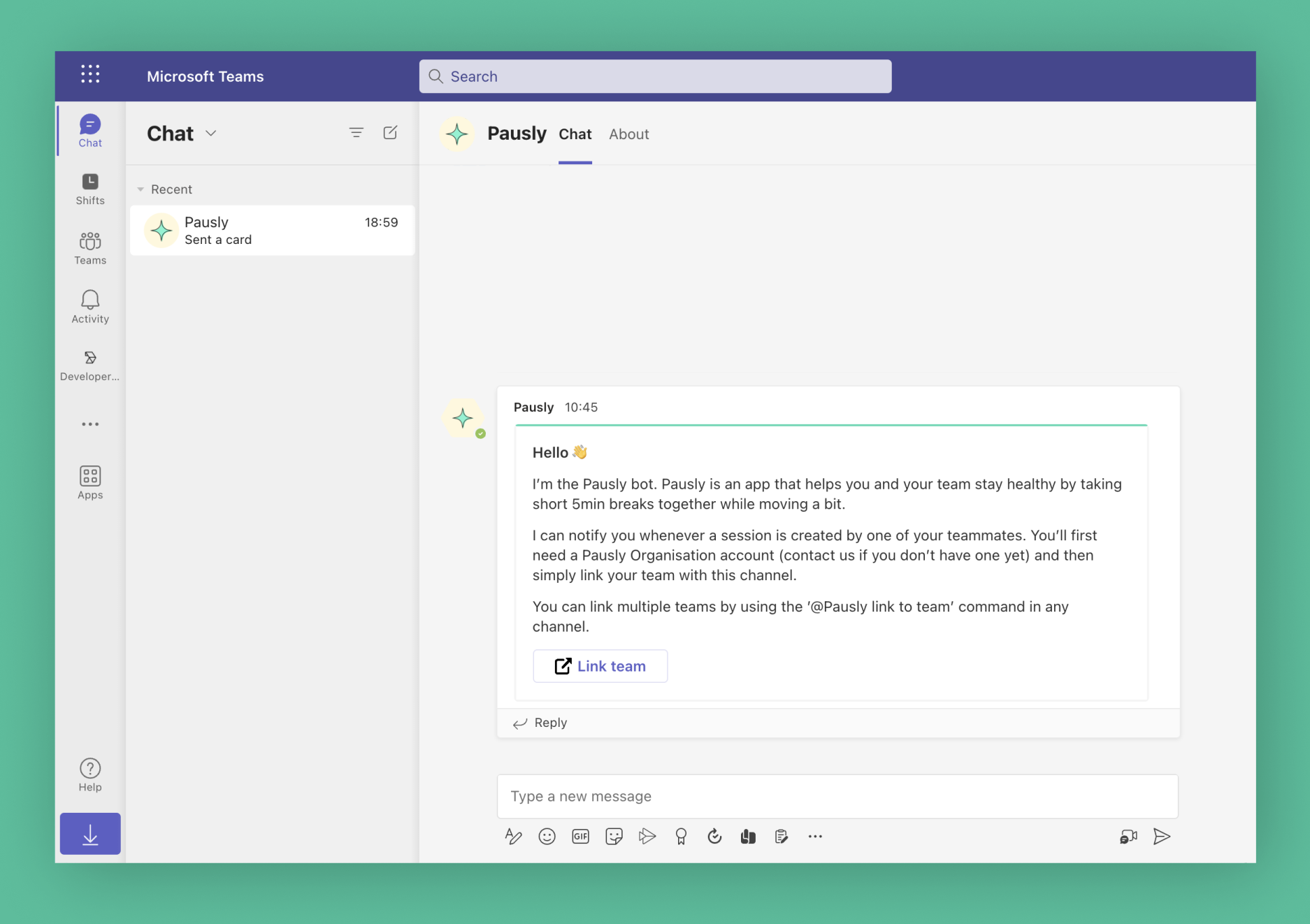Open the Shifts app in sidebar
The height and width of the screenshot is (924, 1310).
90,189
